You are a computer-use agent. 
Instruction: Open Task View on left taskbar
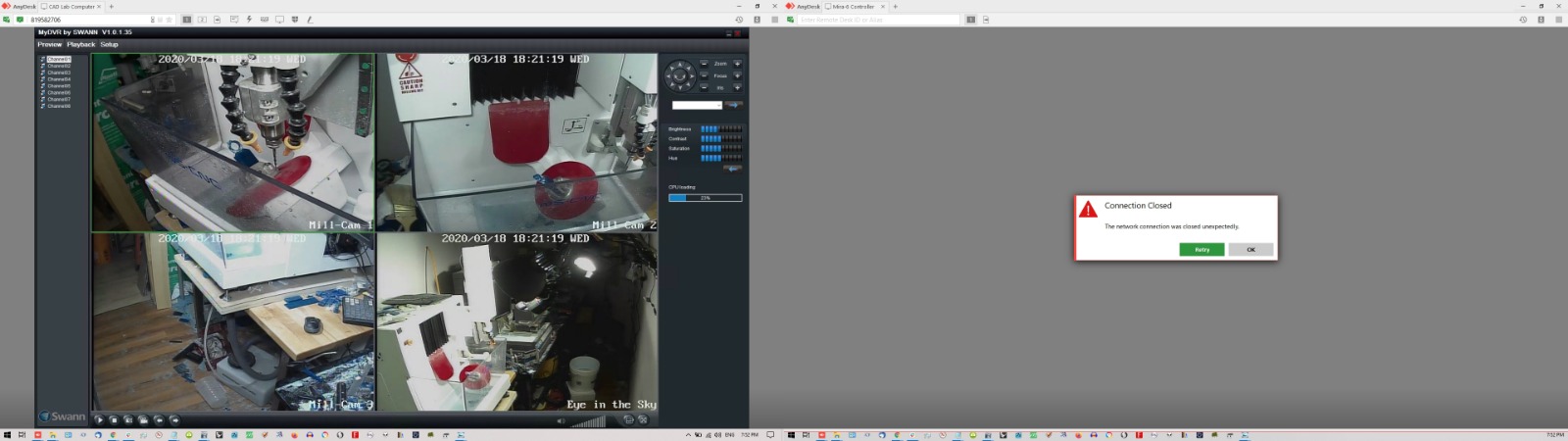click(22, 435)
